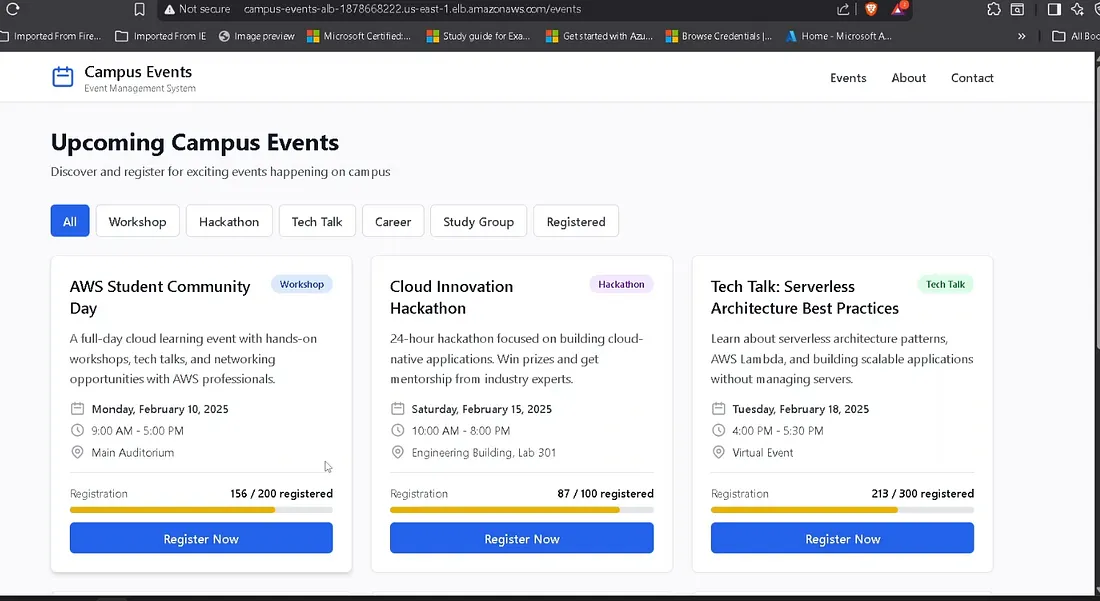Open the Microsoft Certified bookmark
1100x601 pixels.
(x=359, y=36)
